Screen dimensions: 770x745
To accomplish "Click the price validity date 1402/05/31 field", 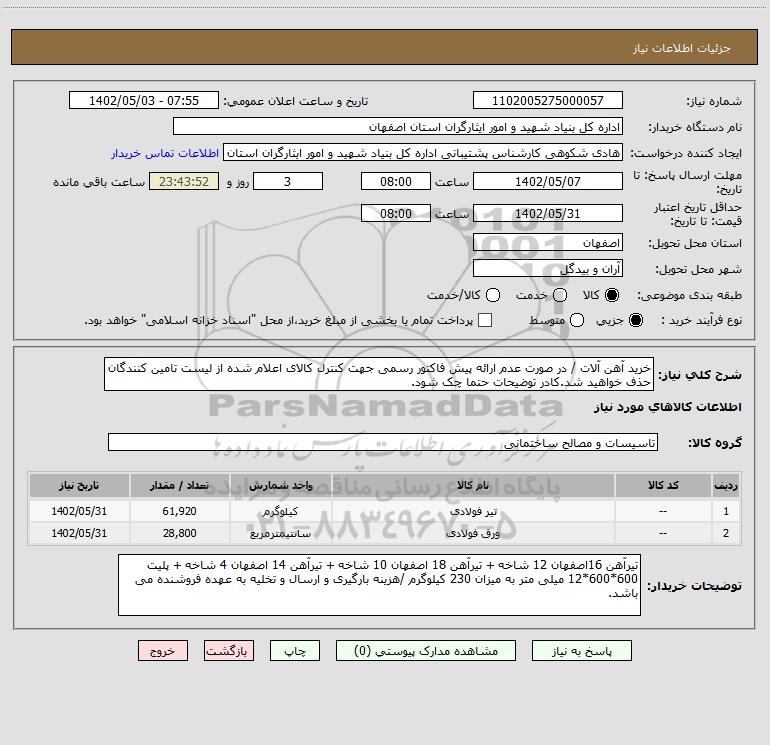I will [548, 213].
